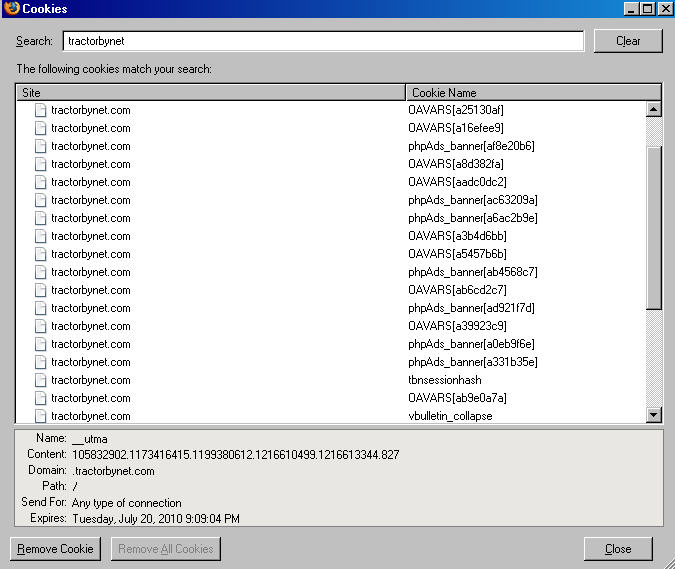
Task: Select the tbnsessionhash cookie name
Action: (445, 380)
